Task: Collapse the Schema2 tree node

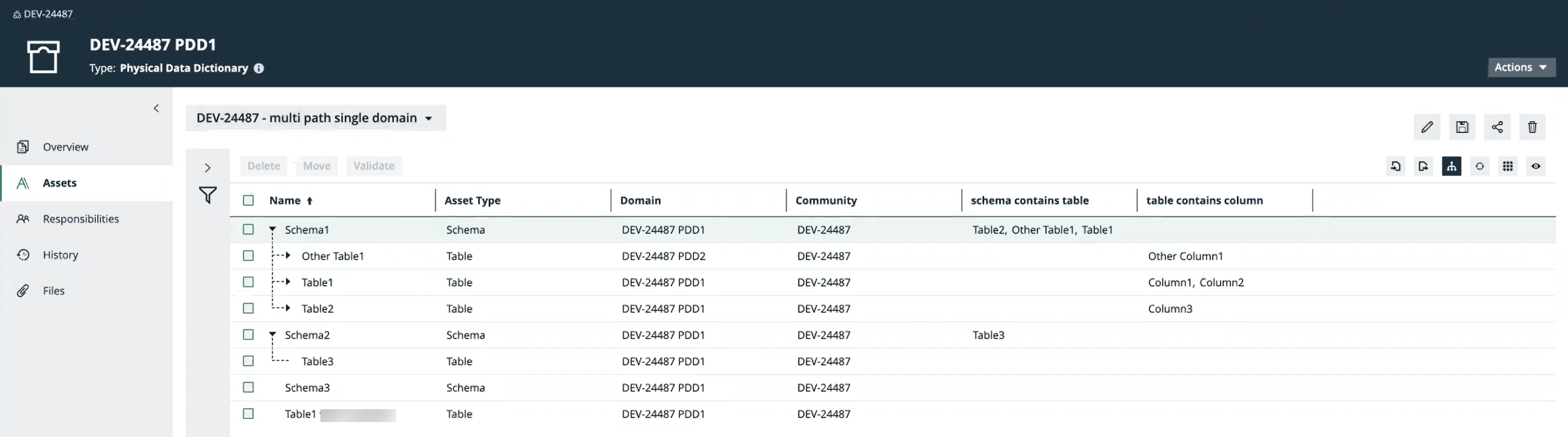Action: [273, 335]
